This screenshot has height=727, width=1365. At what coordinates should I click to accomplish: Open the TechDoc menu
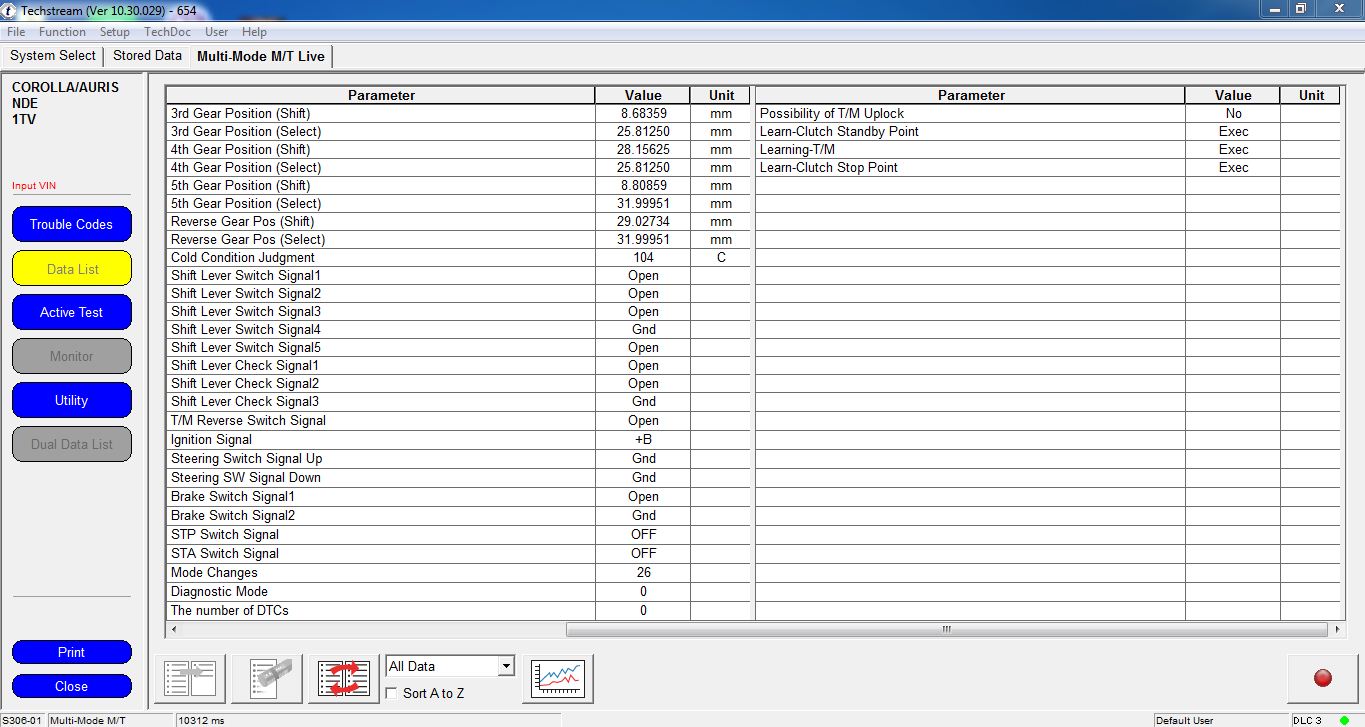click(x=167, y=32)
